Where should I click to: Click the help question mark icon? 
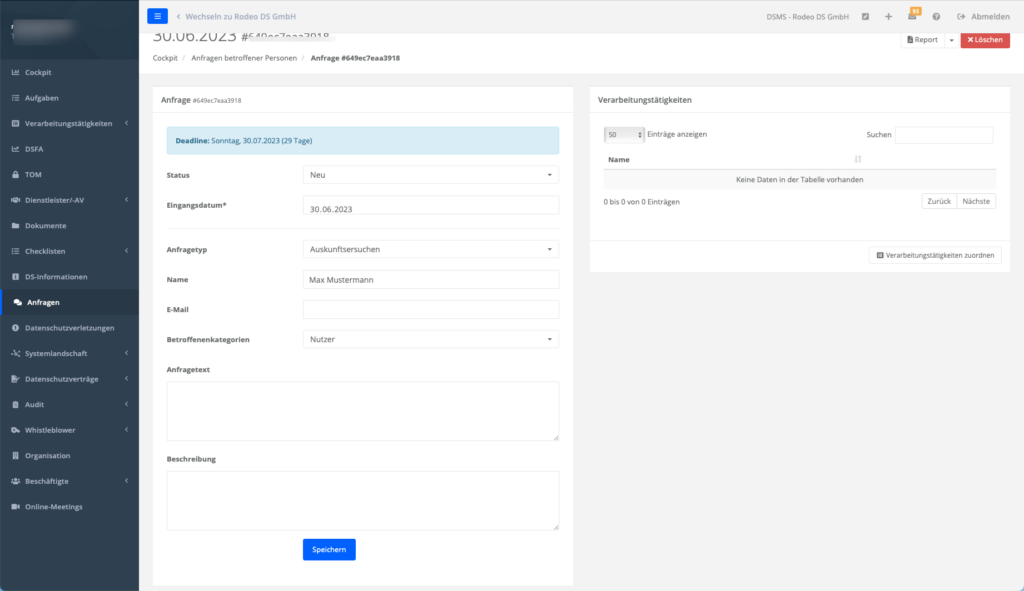click(x=936, y=17)
